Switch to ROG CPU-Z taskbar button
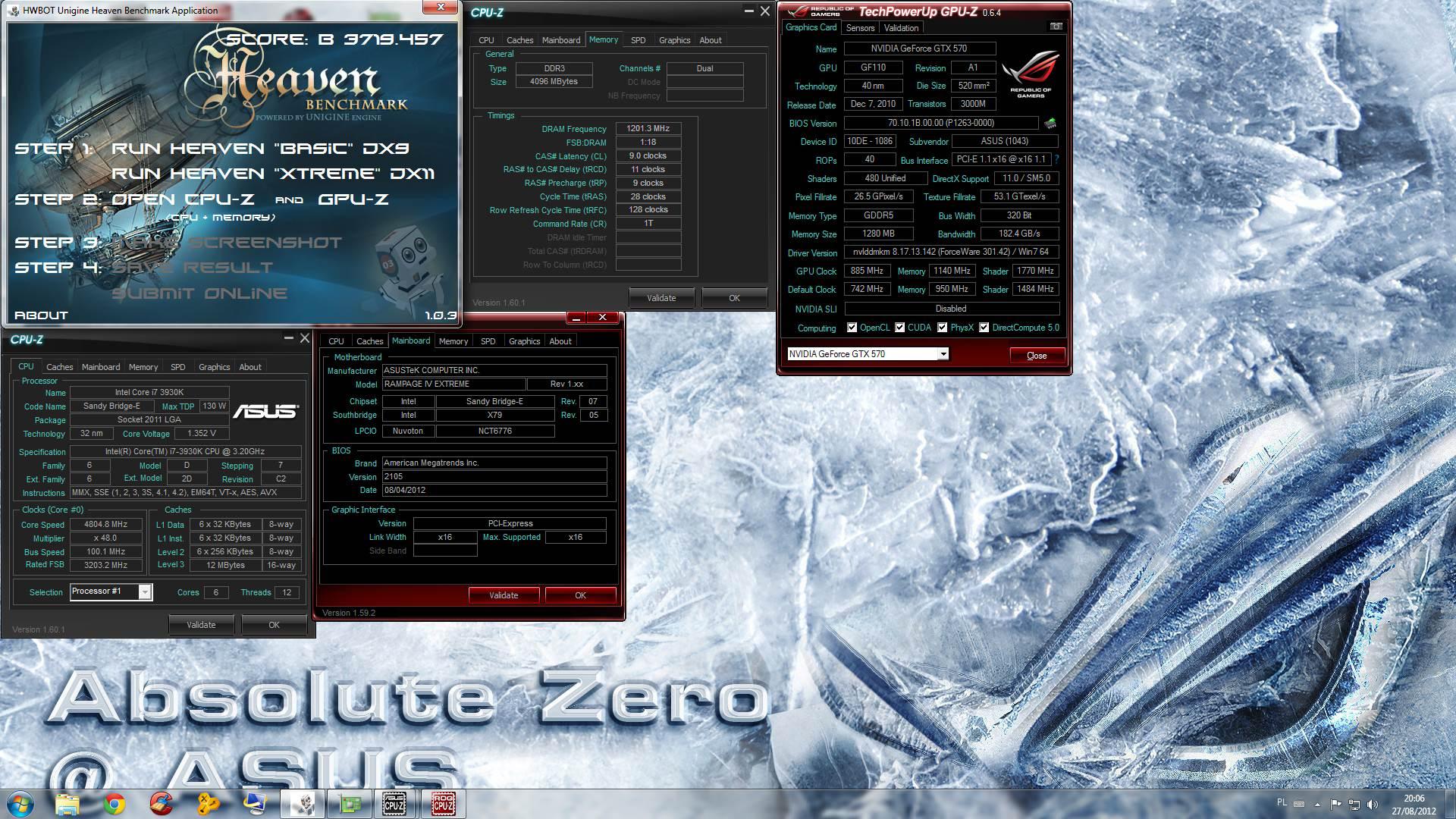 click(444, 803)
